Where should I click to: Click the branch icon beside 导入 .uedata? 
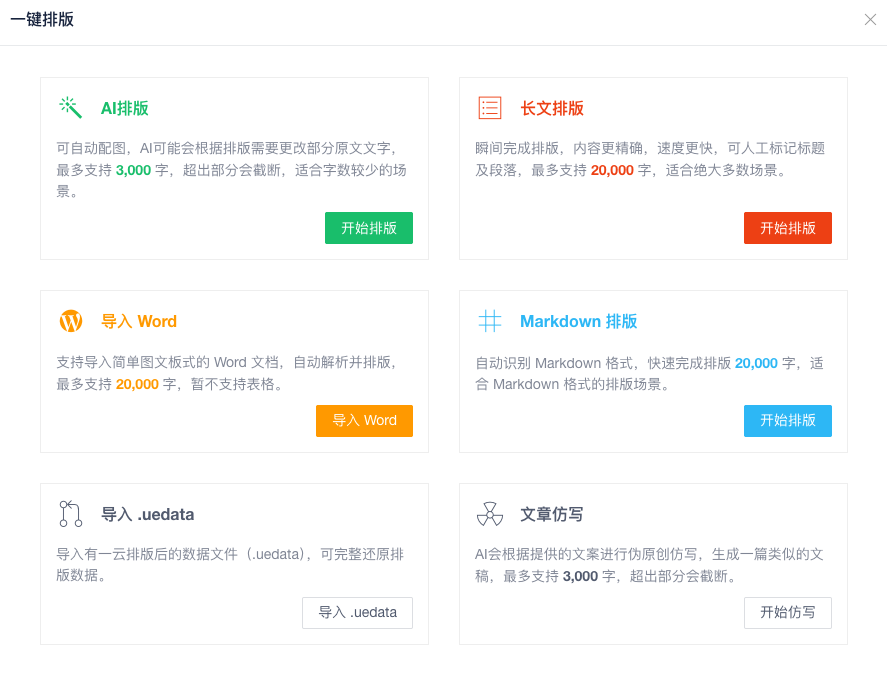tap(70, 514)
